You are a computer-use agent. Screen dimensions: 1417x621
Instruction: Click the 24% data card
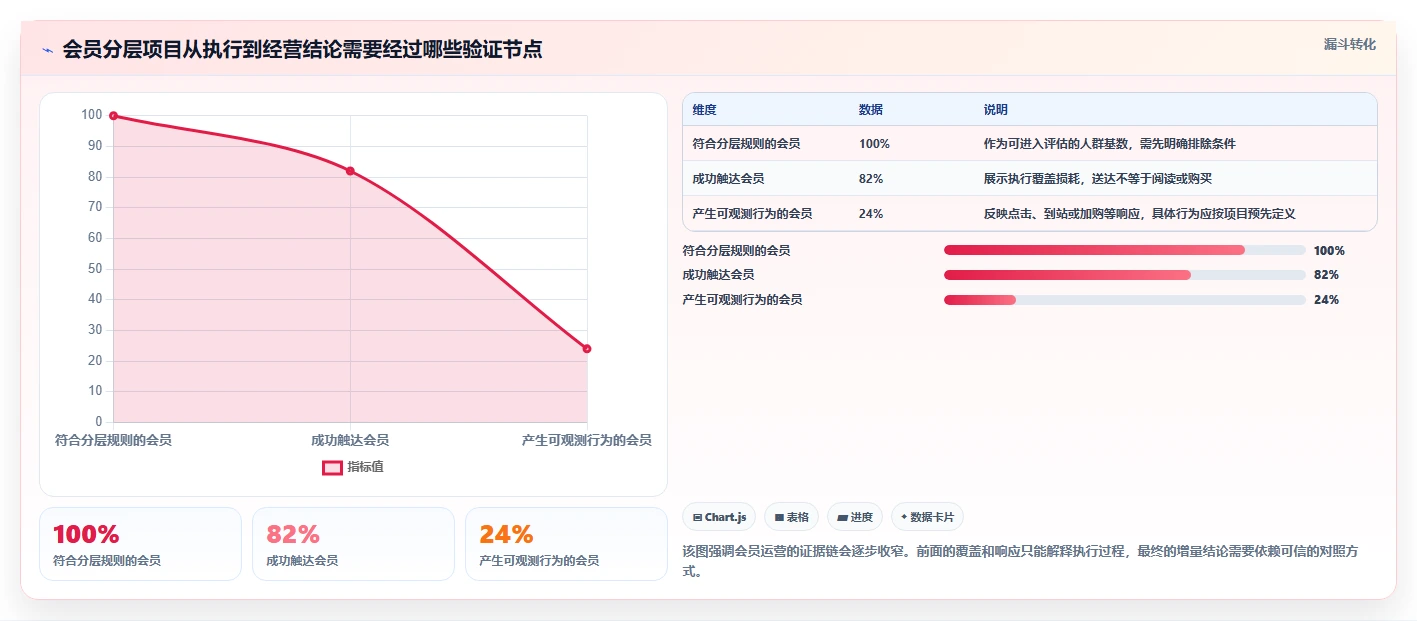coord(566,544)
